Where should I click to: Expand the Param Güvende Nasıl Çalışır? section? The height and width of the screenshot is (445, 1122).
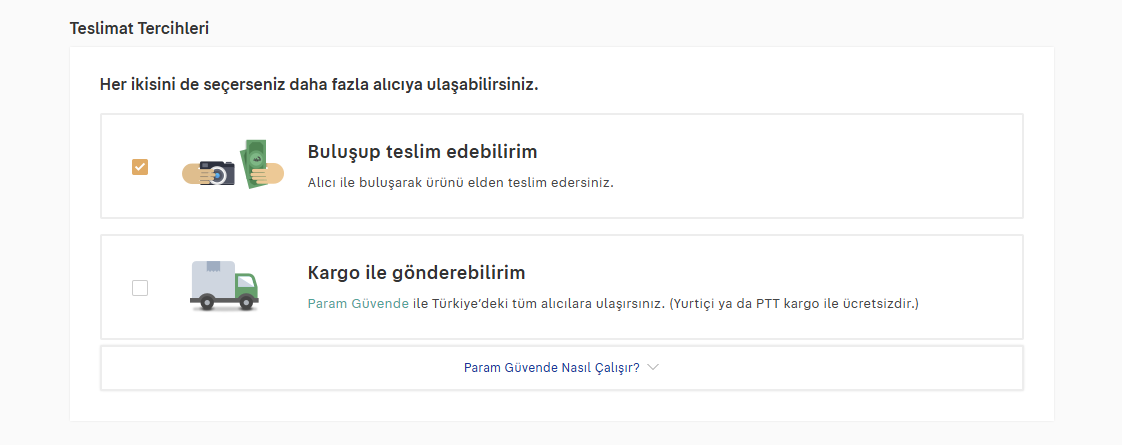tap(552, 367)
